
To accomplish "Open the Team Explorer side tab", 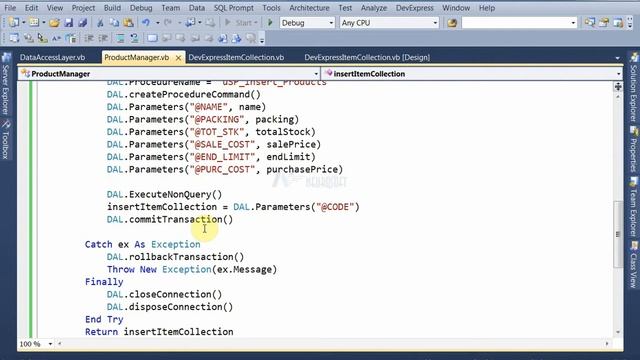I will (633, 207).
